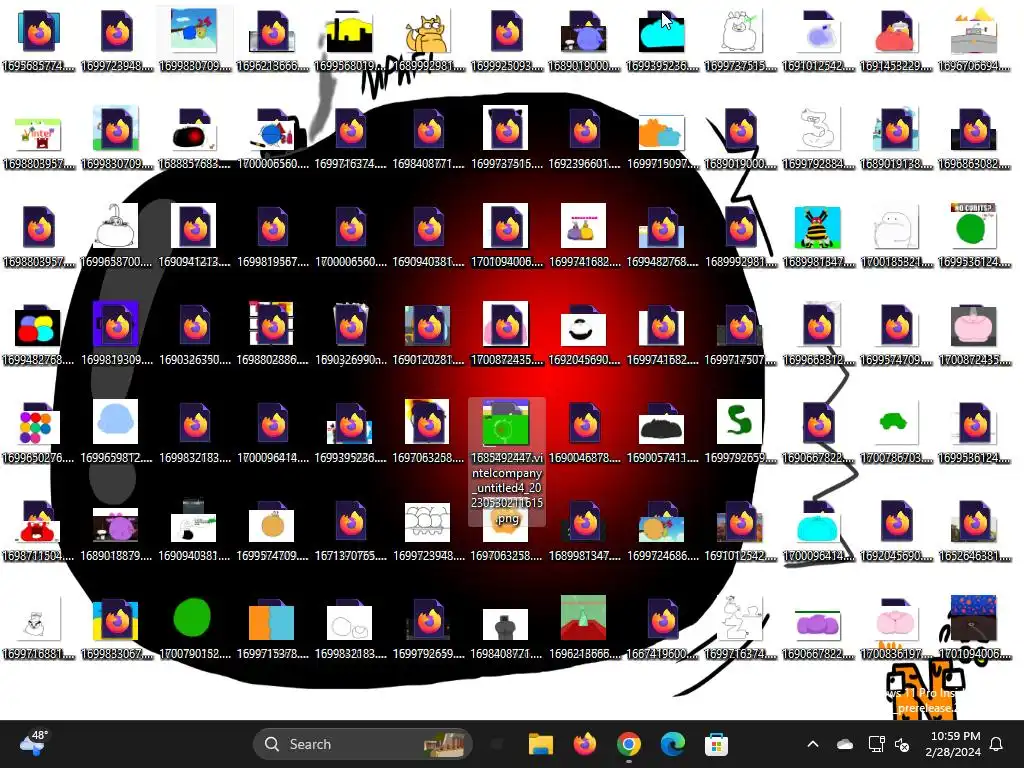Open the notifications bell icon
This screenshot has height=768, width=1024.
[997, 744]
